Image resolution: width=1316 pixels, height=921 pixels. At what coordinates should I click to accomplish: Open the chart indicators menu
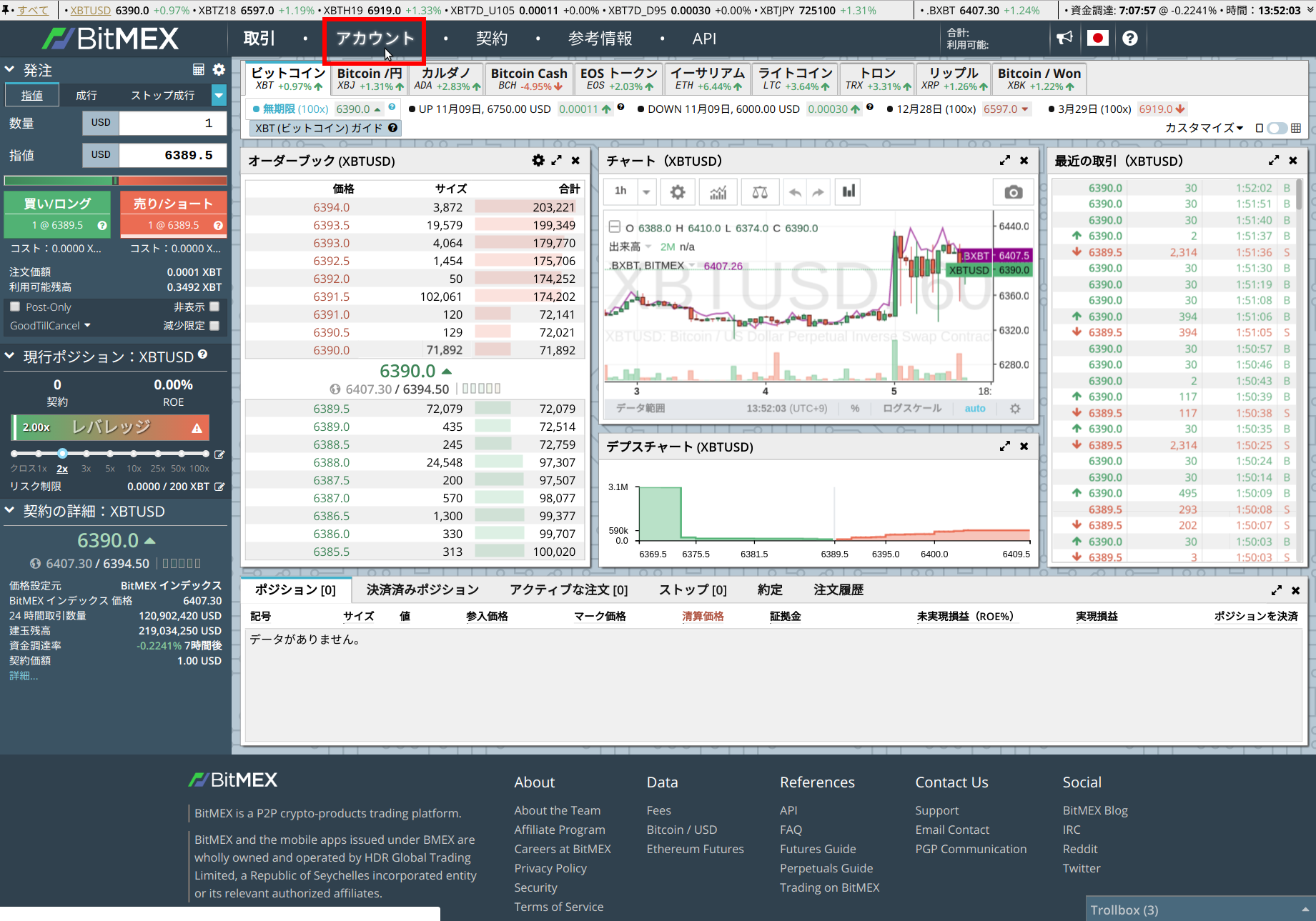tap(718, 191)
